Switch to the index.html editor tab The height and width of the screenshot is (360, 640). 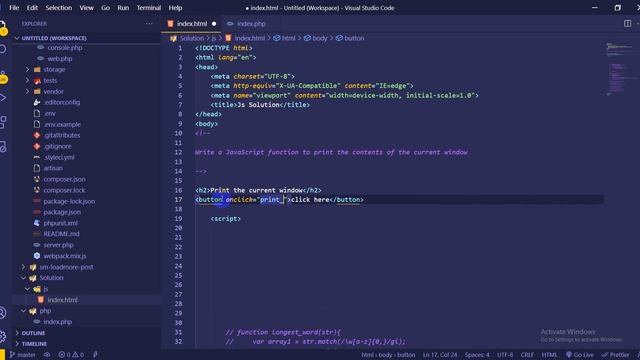click(191, 24)
